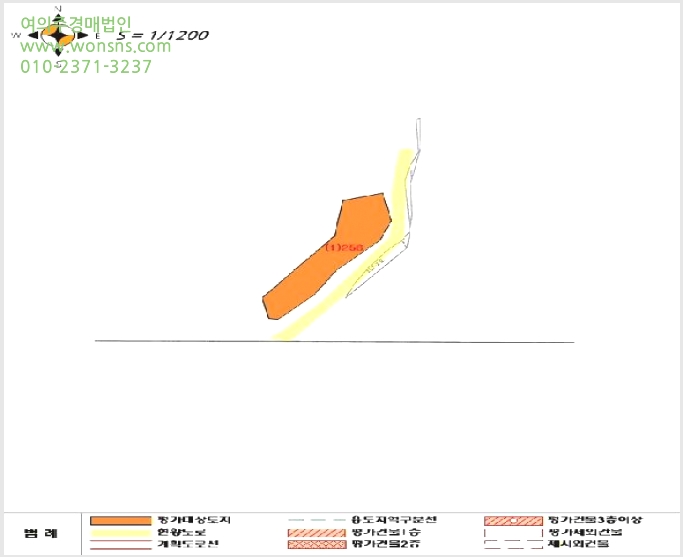Click the dashed 용도지역구분선 legend line
683x557 pixels.
[317, 520]
